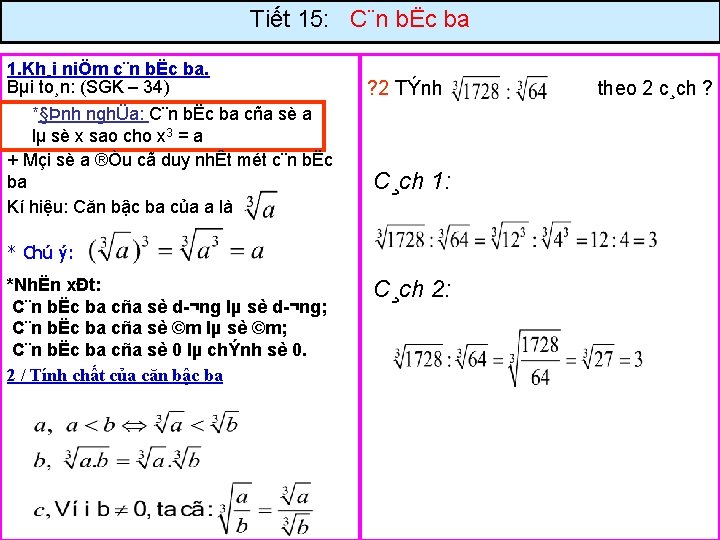
Task: Click the text 'x sao cho x³ = a'
Action: click(139, 135)
